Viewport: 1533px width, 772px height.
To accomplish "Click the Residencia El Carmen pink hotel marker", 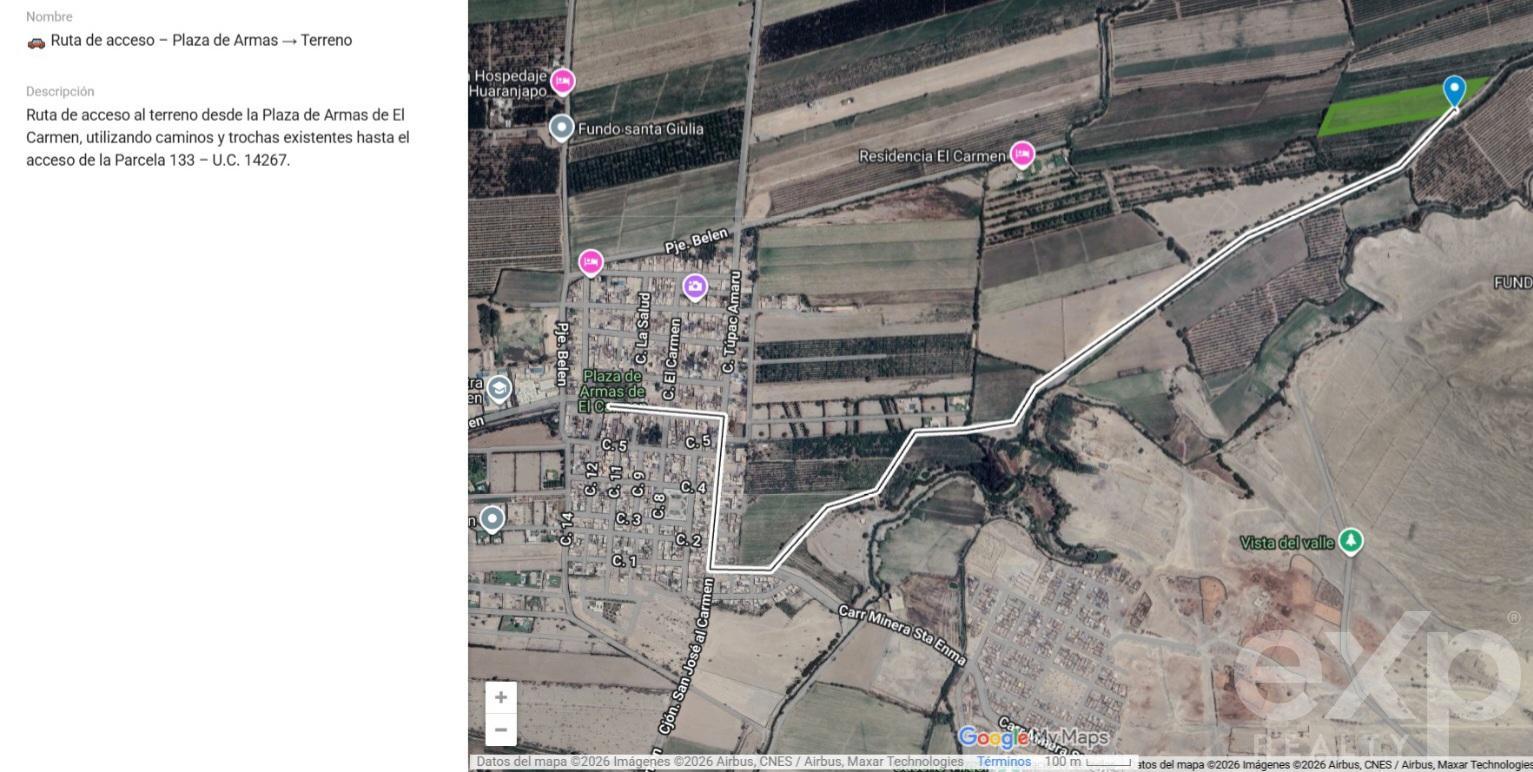I will pos(1021,154).
